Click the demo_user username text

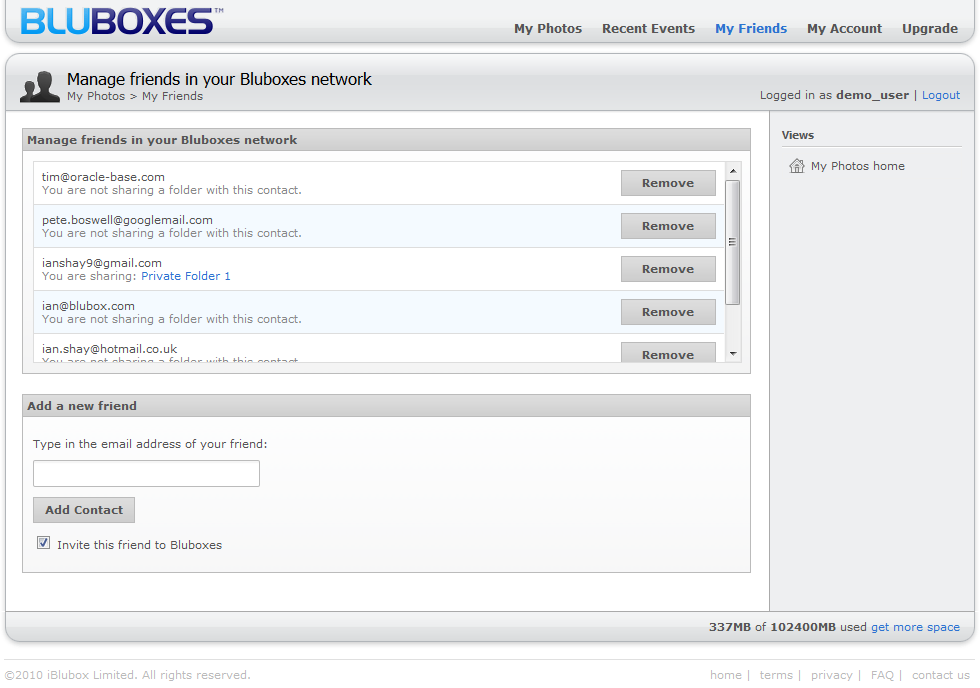click(x=872, y=95)
